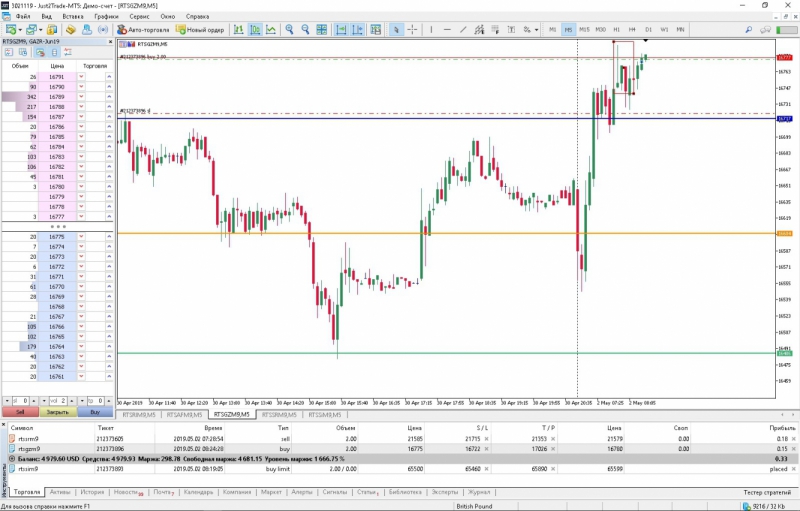The image size is (800, 511).
Task: Switch chart to candlestick mode
Action: 255,30
